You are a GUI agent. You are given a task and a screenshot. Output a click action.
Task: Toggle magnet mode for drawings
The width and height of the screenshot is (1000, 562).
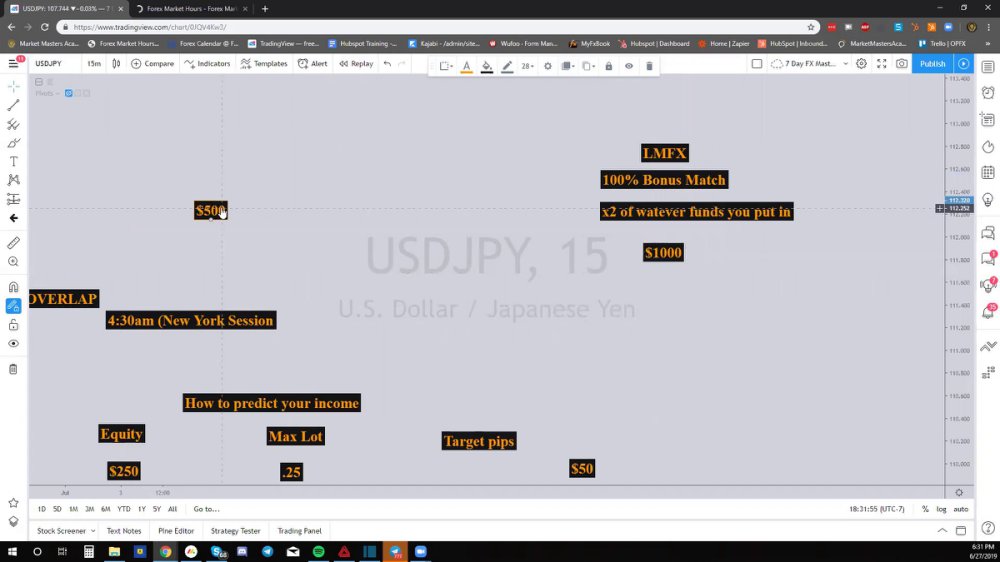point(13,287)
